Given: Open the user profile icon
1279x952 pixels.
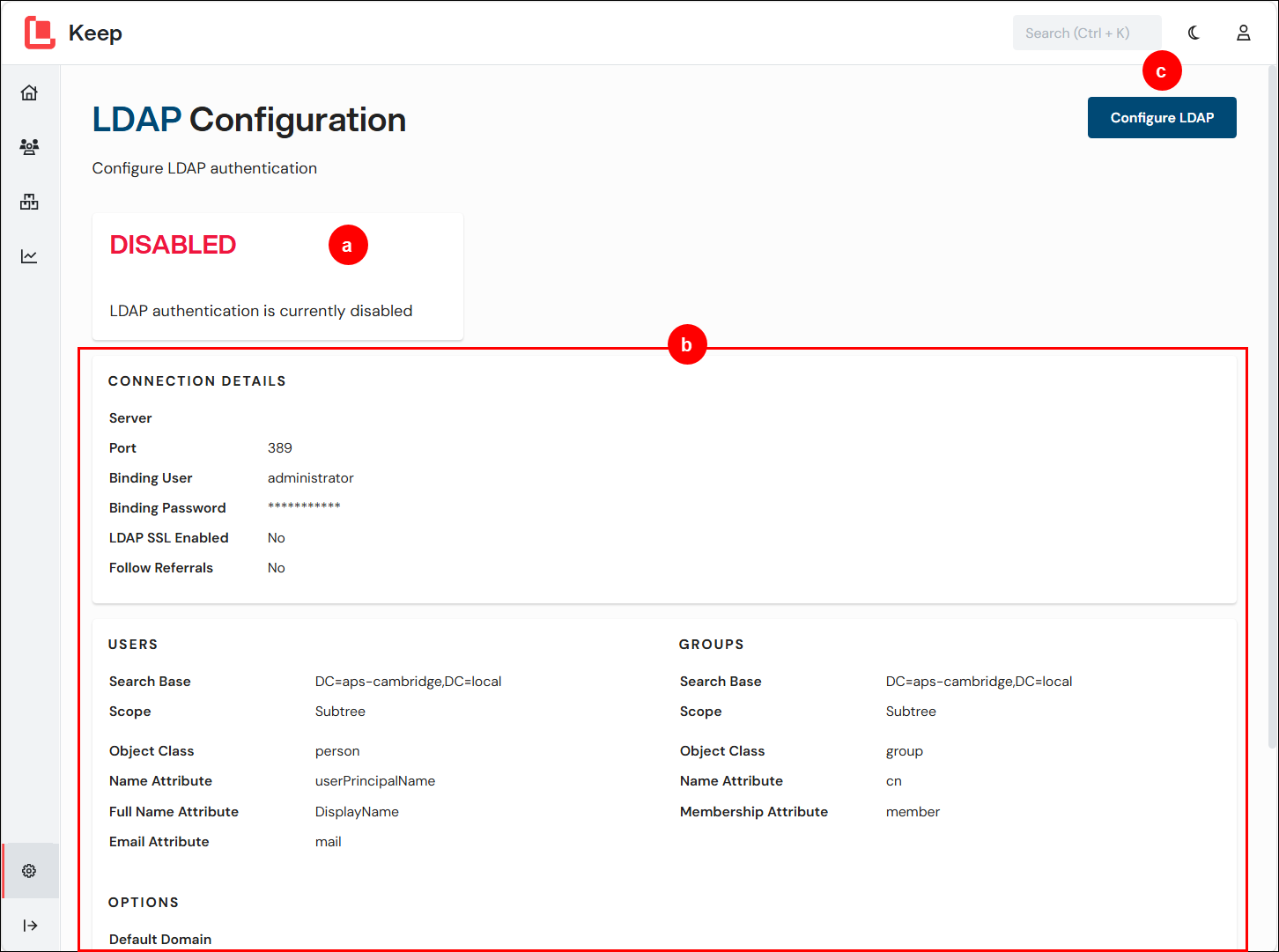Looking at the screenshot, I should [x=1243, y=33].
